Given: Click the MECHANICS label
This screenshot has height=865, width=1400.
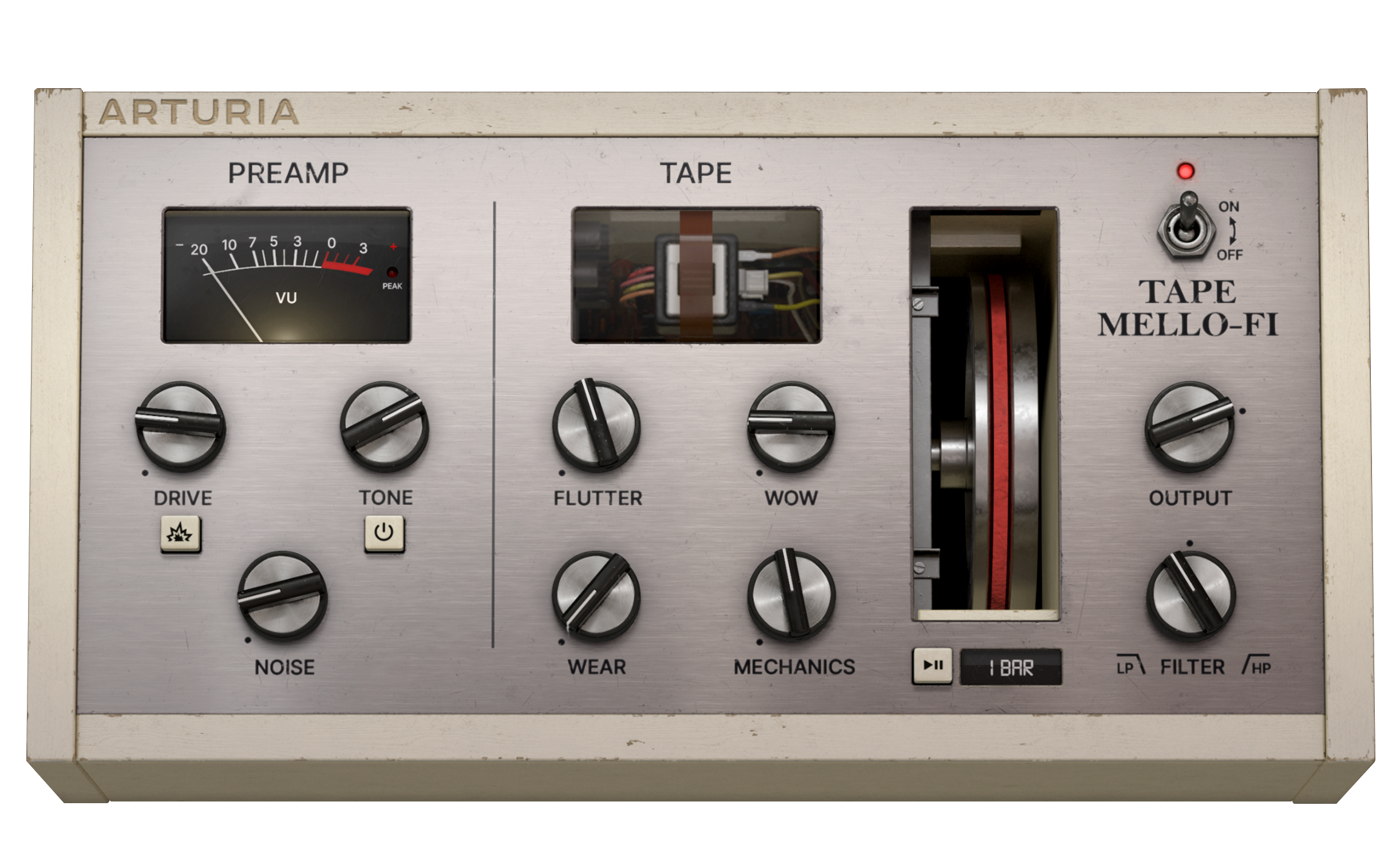Looking at the screenshot, I should click(794, 667).
